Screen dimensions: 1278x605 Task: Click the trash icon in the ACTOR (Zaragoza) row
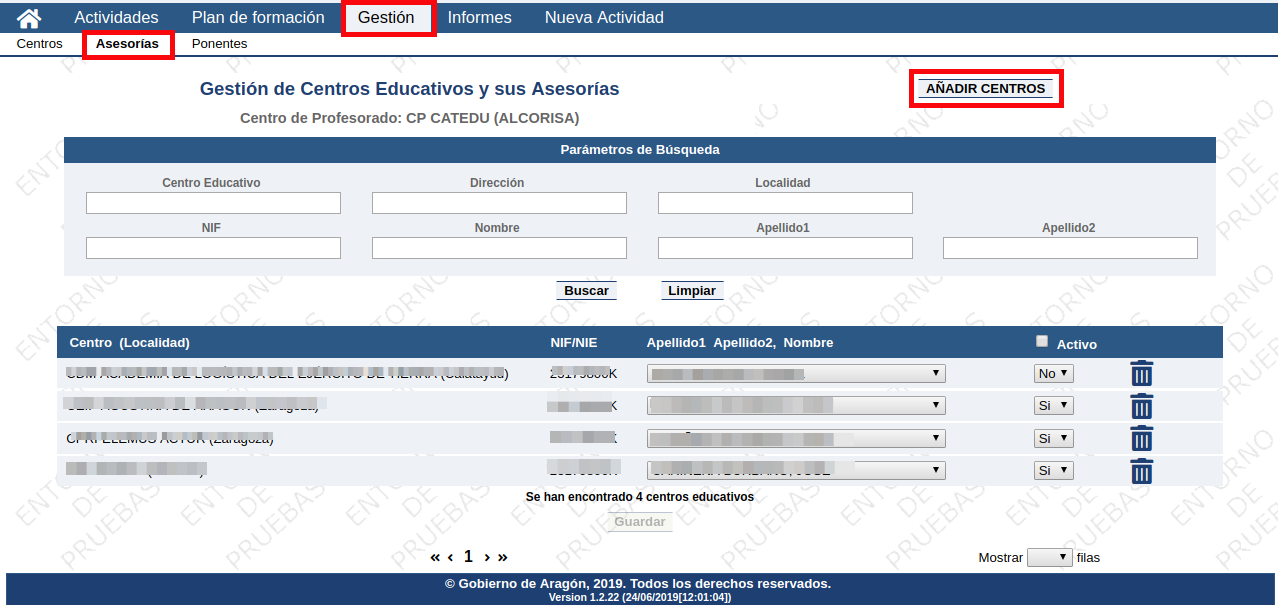pos(1141,439)
